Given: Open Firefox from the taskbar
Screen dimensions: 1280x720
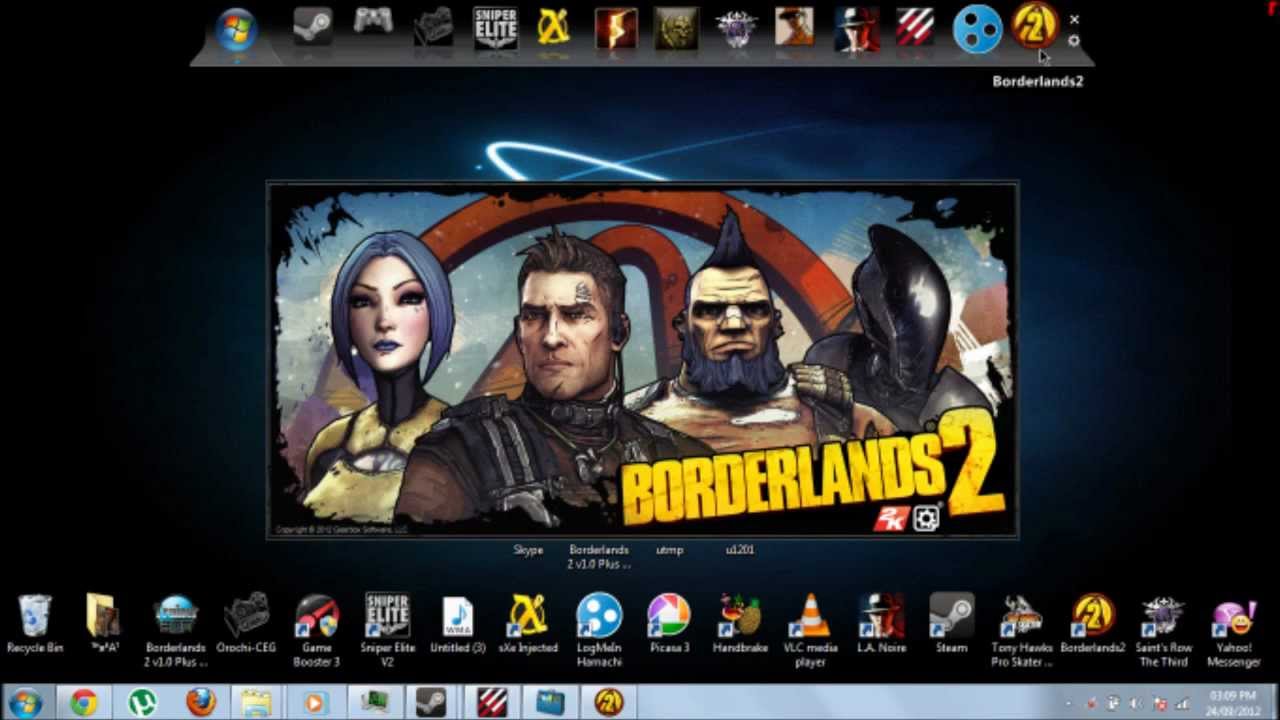Looking at the screenshot, I should (x=201, y=702).
